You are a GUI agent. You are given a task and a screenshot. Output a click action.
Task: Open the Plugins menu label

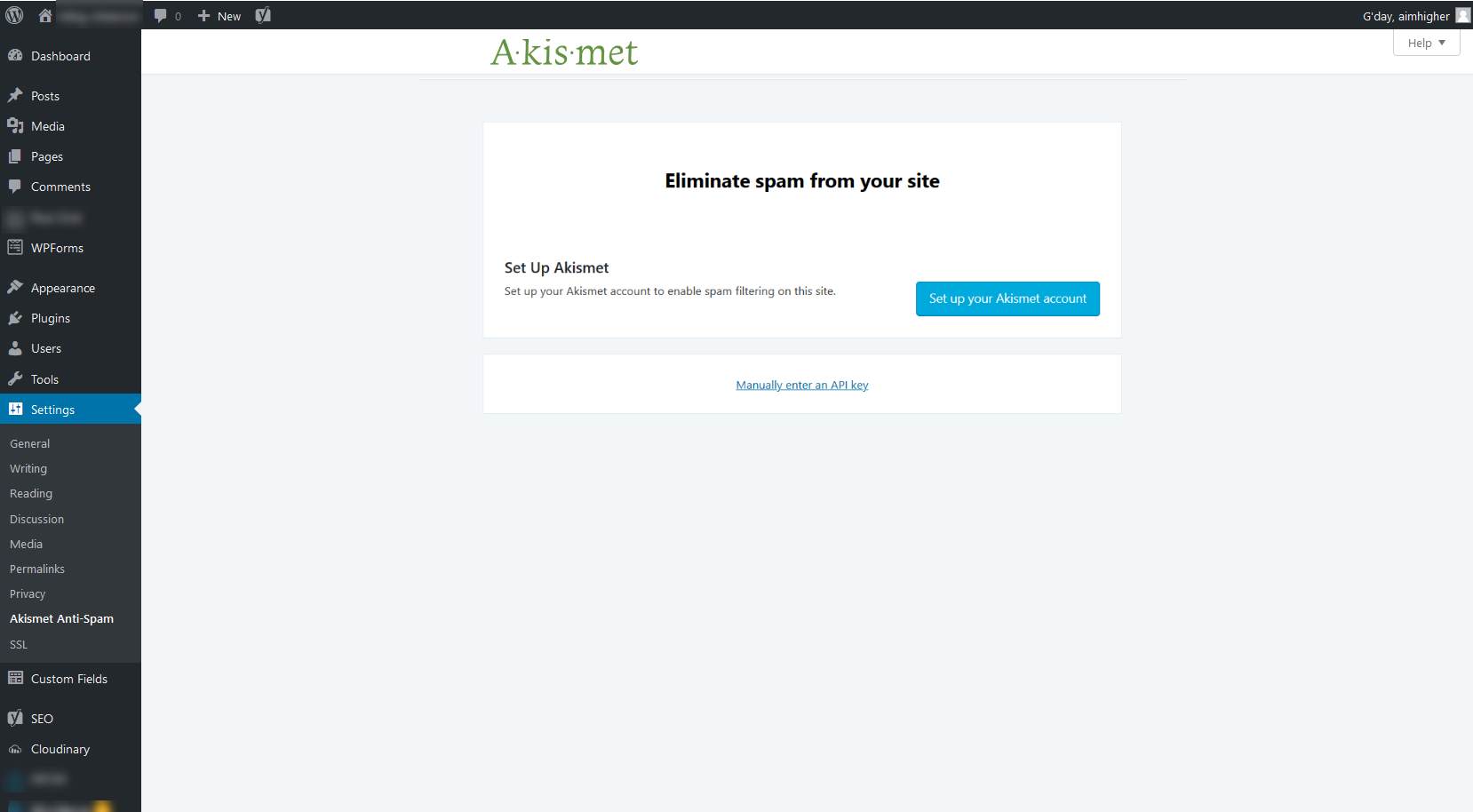click(51, 318)
